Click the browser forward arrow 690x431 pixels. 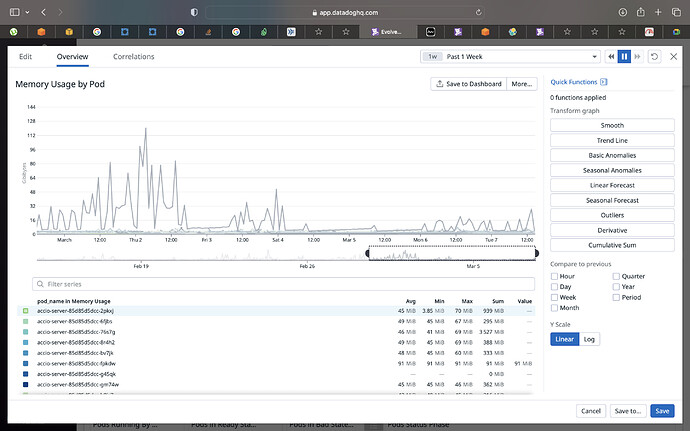coord(60,12)
